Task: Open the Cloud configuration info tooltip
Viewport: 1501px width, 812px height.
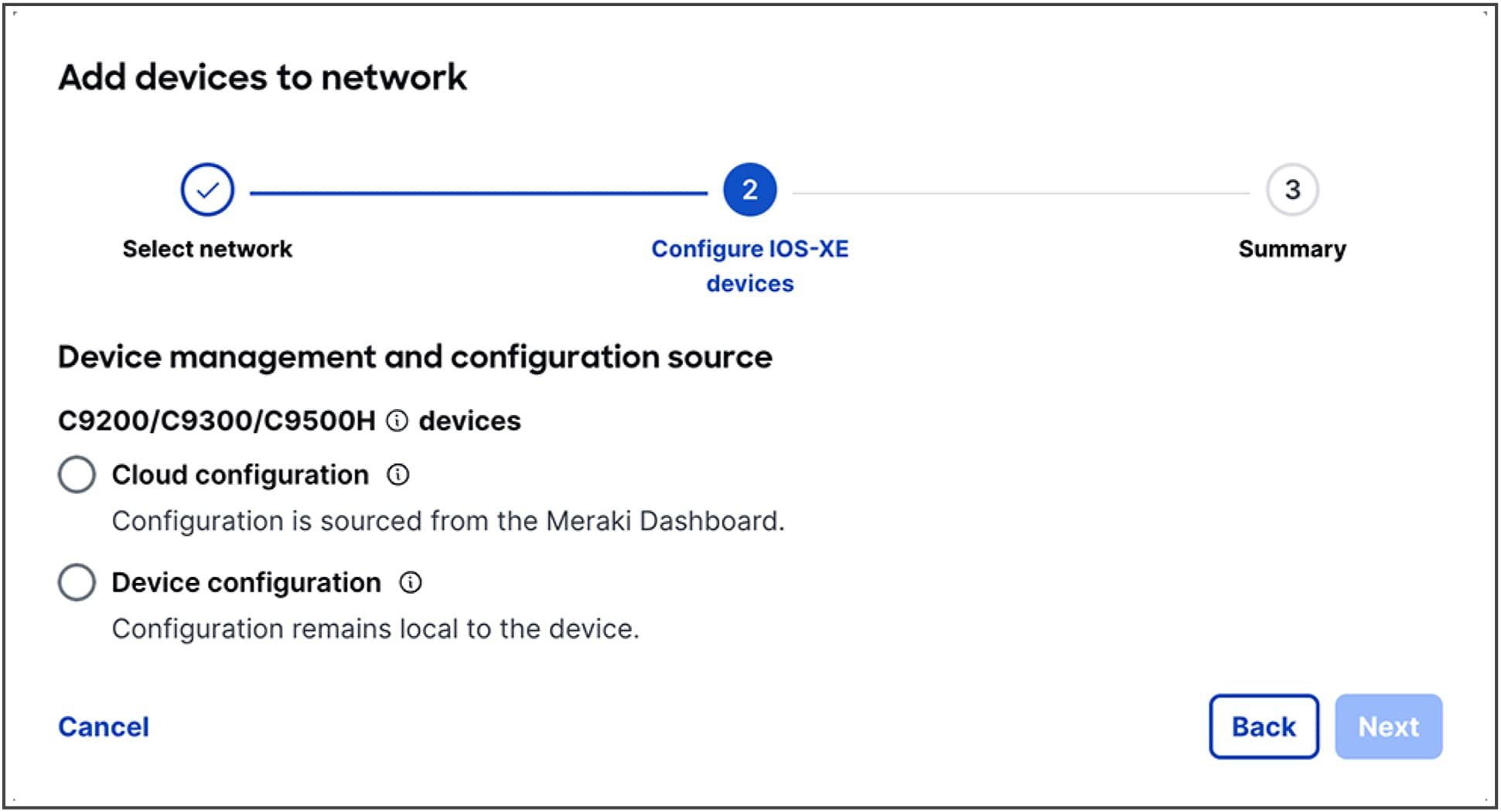Action: (x=399, y=476)
